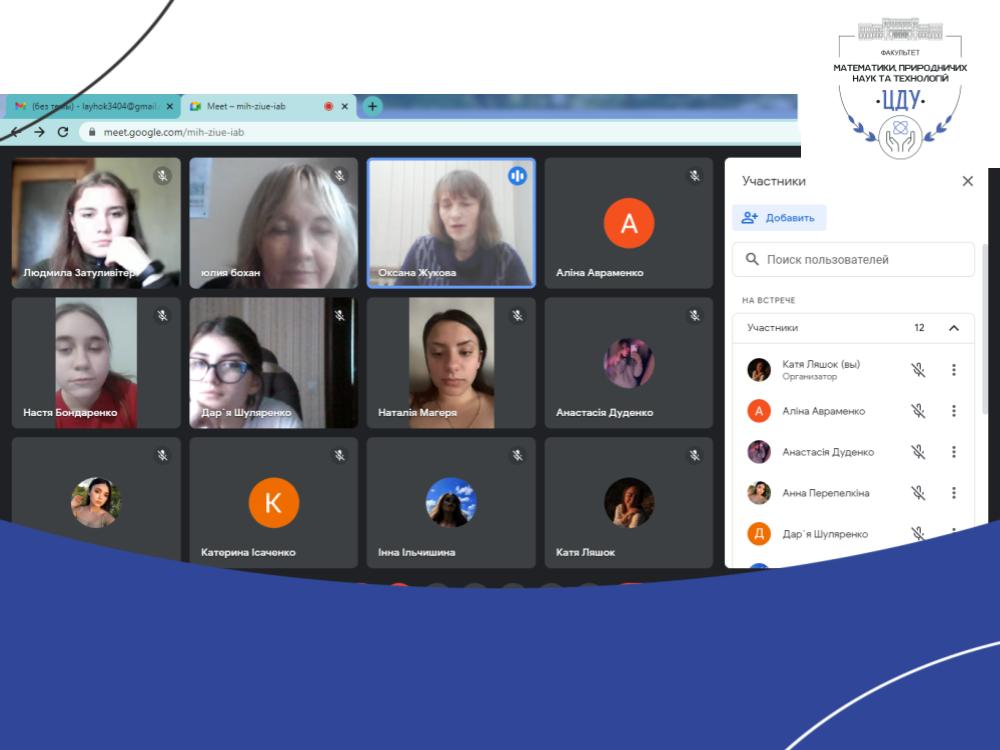Close the Участники side panel
Viewport: 1000px width, 750px height.
(967, 181)
